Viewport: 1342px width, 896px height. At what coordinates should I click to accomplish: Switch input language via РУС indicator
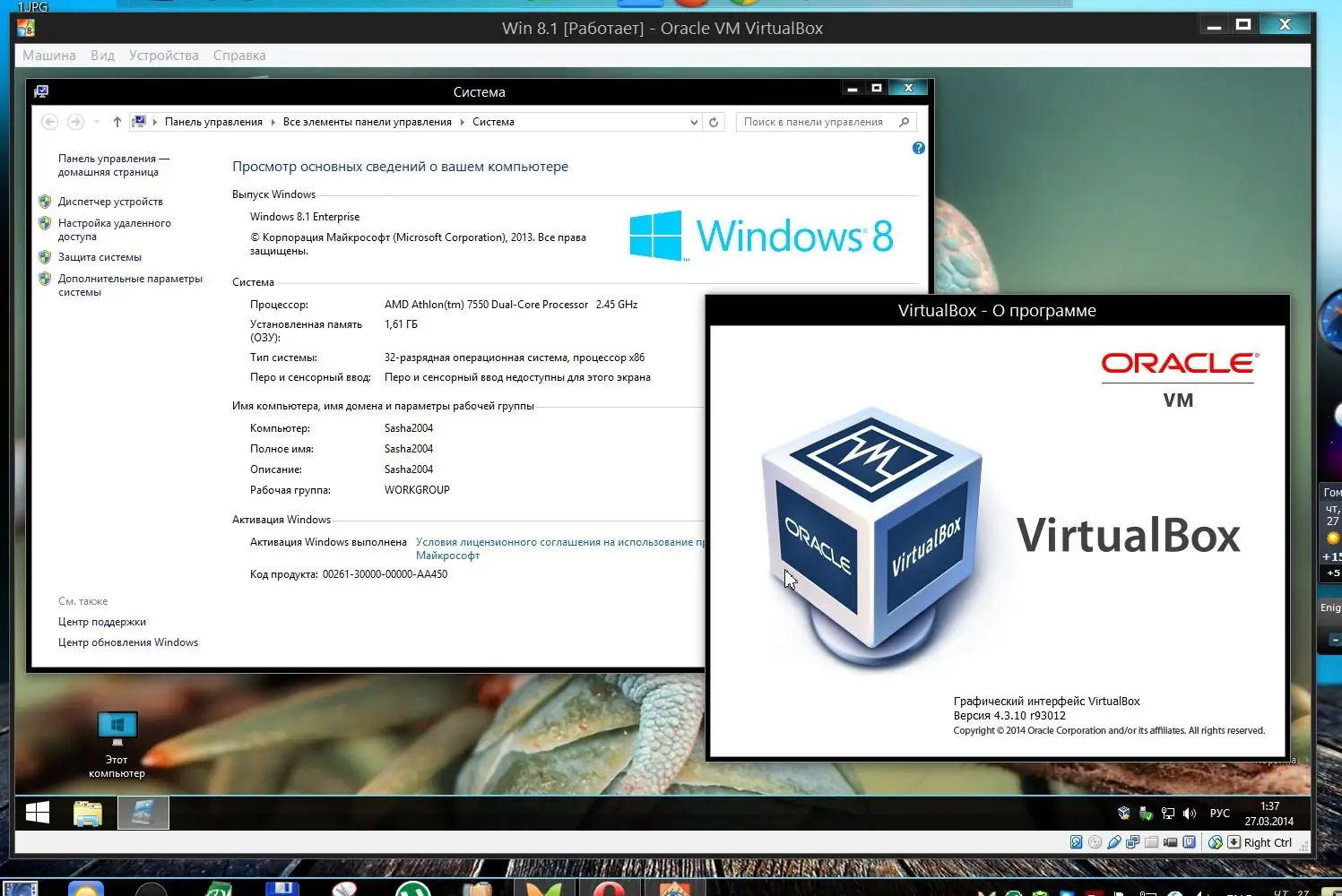(1219, 814)
